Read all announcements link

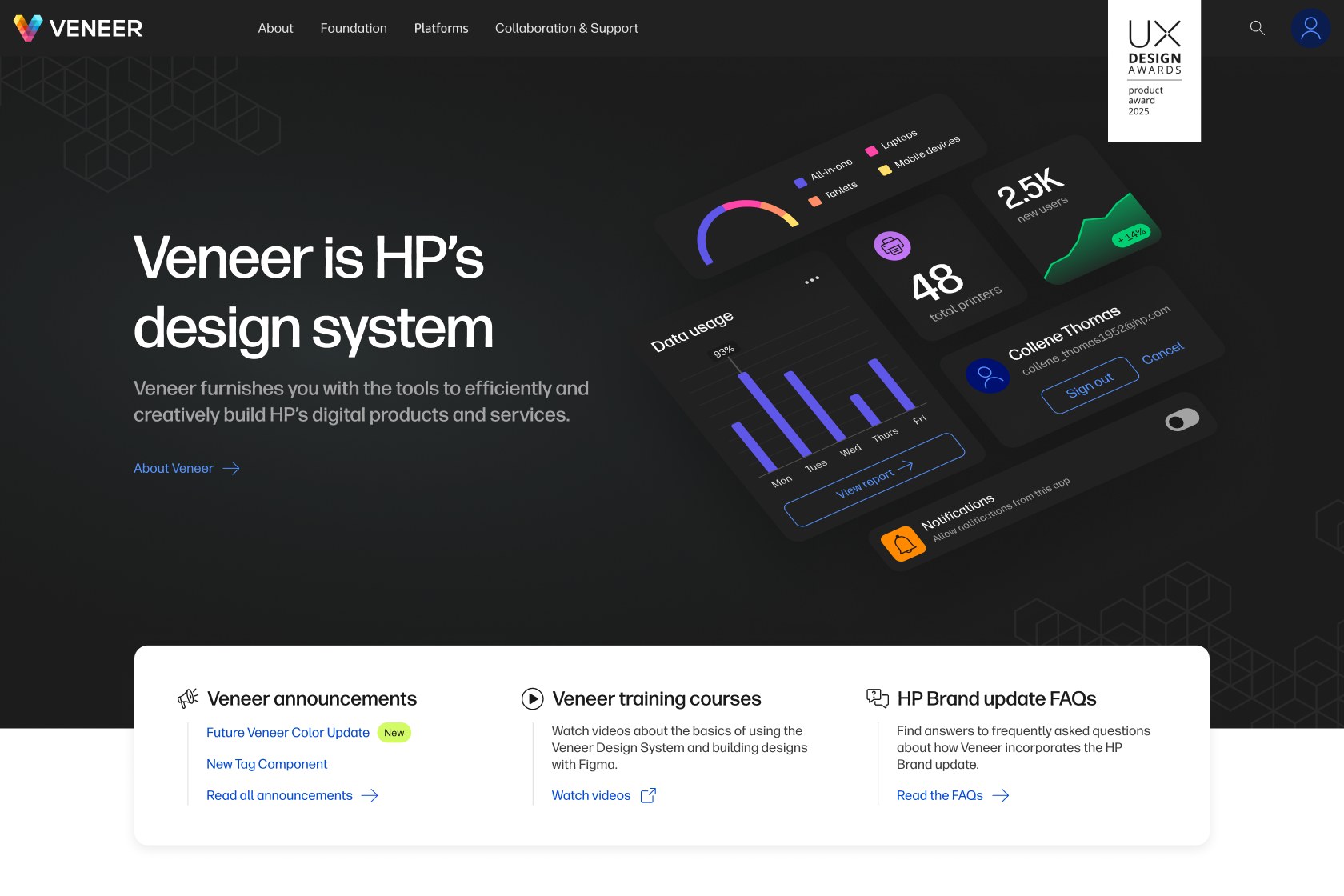point(279,795)
